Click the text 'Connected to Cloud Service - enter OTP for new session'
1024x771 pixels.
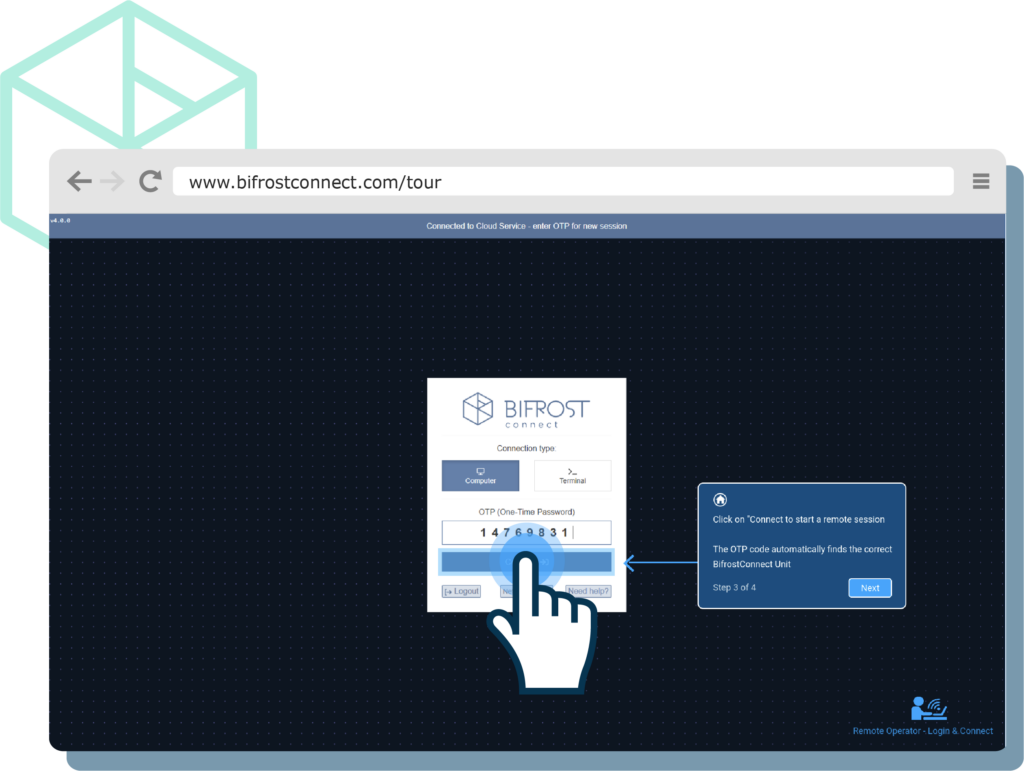click(x=526, y=226)
